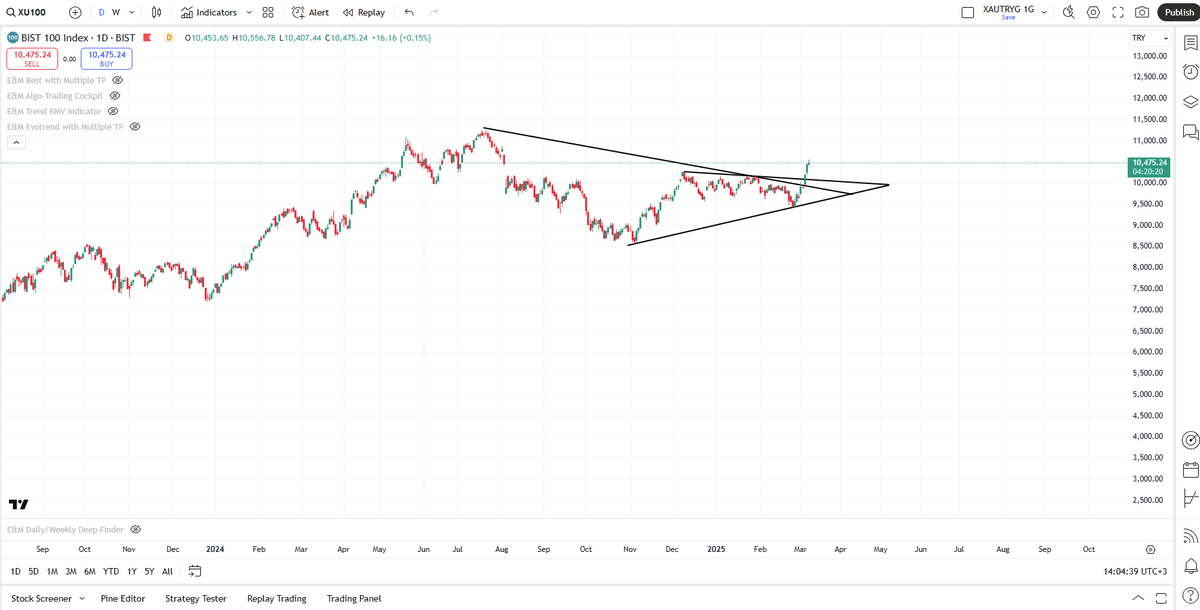This screenshot has width=1200, height=610.
Task: Start bar Replay mode
Action: point(364,12)
